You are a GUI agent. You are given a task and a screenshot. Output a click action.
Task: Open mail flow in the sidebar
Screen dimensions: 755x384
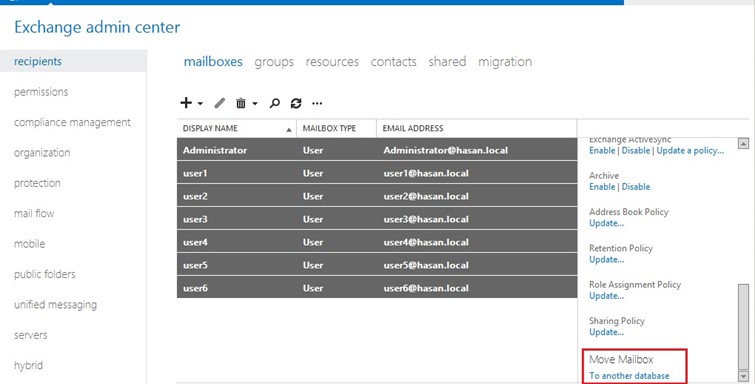[34, 213]
